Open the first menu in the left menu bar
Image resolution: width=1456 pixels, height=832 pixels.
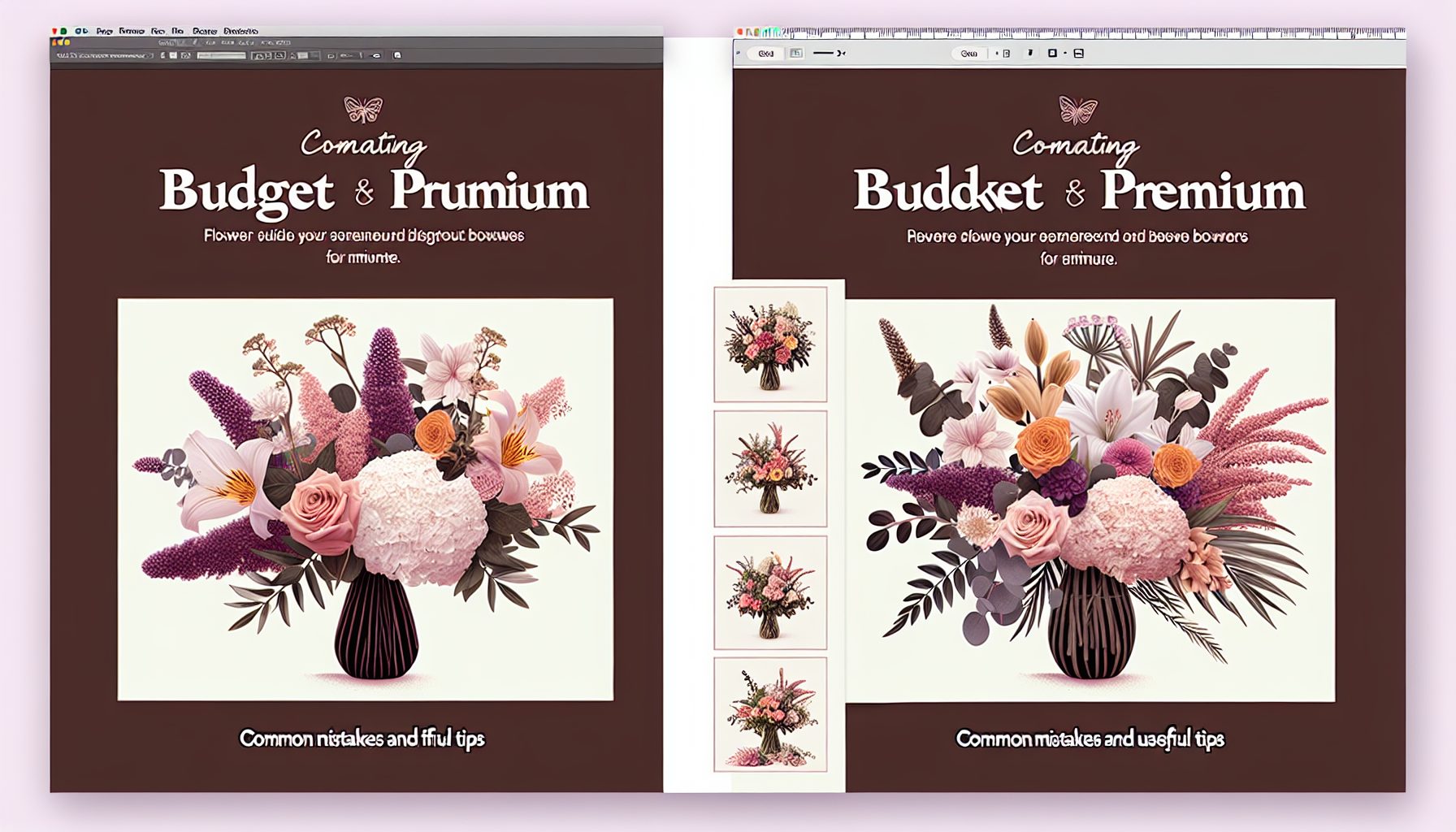(104, 32)
